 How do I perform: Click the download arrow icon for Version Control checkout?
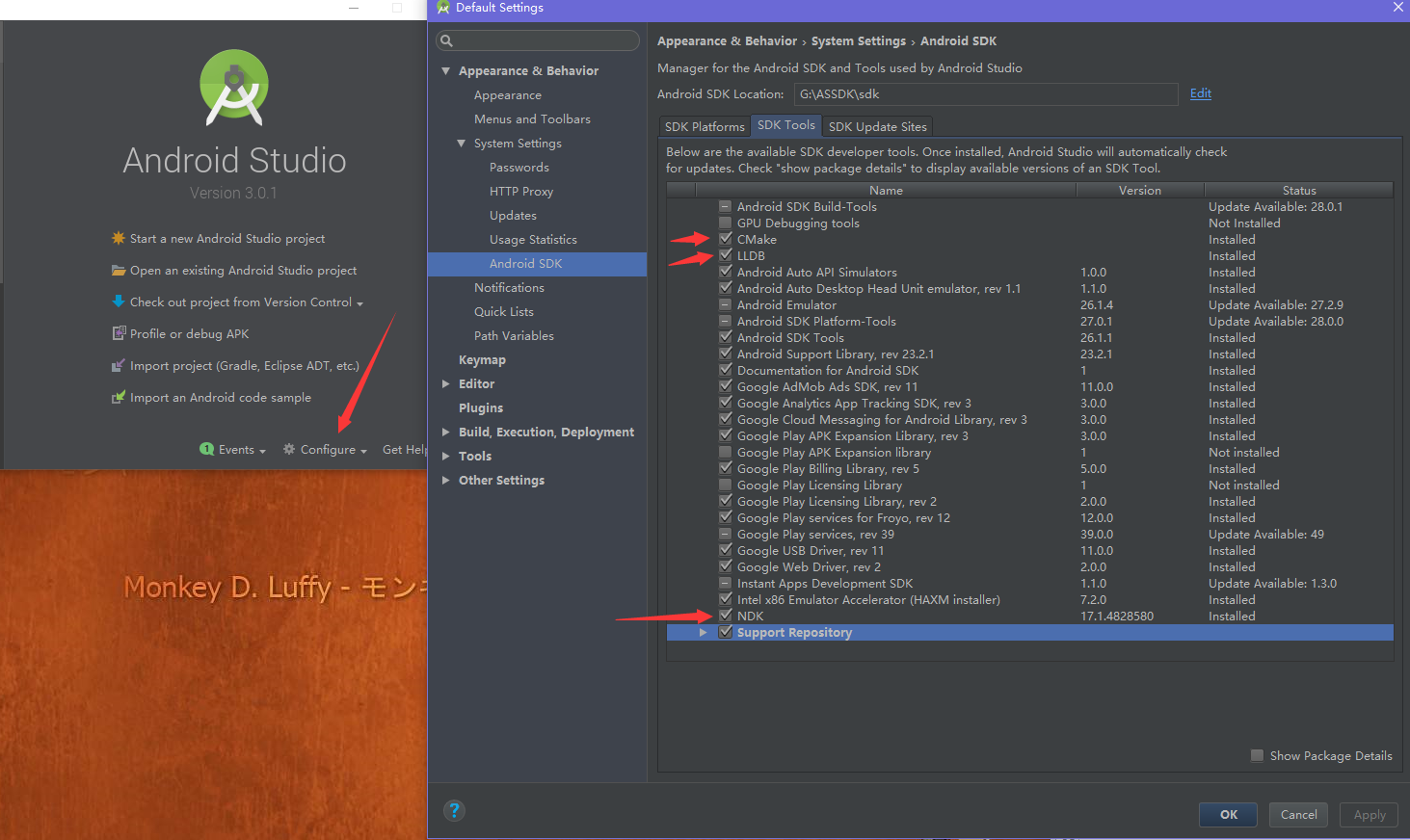(119, 302)
